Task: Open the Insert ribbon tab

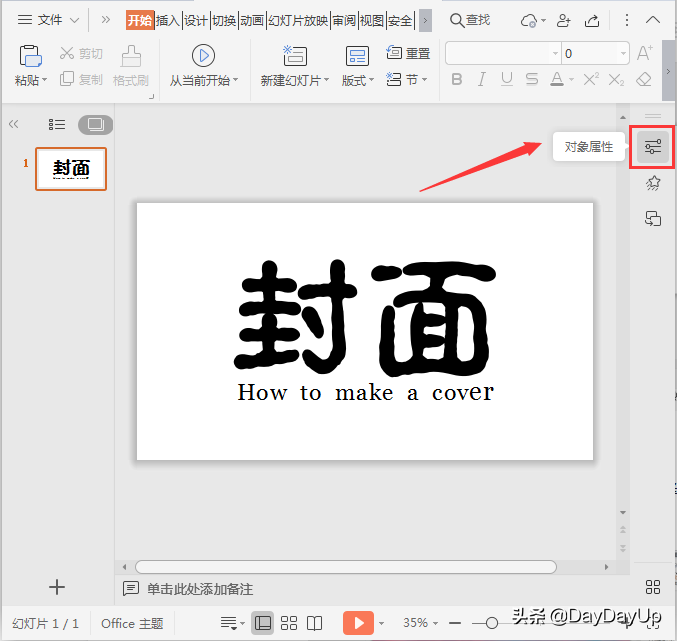Action: pos(168,20)
